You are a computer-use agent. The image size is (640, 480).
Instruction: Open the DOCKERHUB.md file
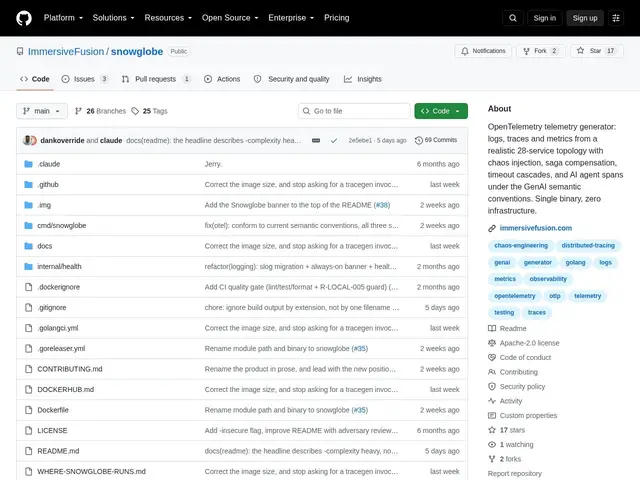65,389
